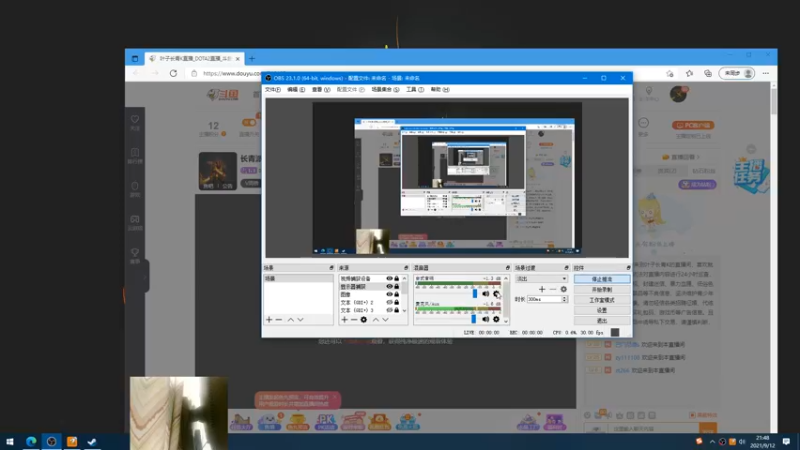Screen dimensions: 800x450
Task: Open transition properties gear icon
Action: tap(564, 289)
